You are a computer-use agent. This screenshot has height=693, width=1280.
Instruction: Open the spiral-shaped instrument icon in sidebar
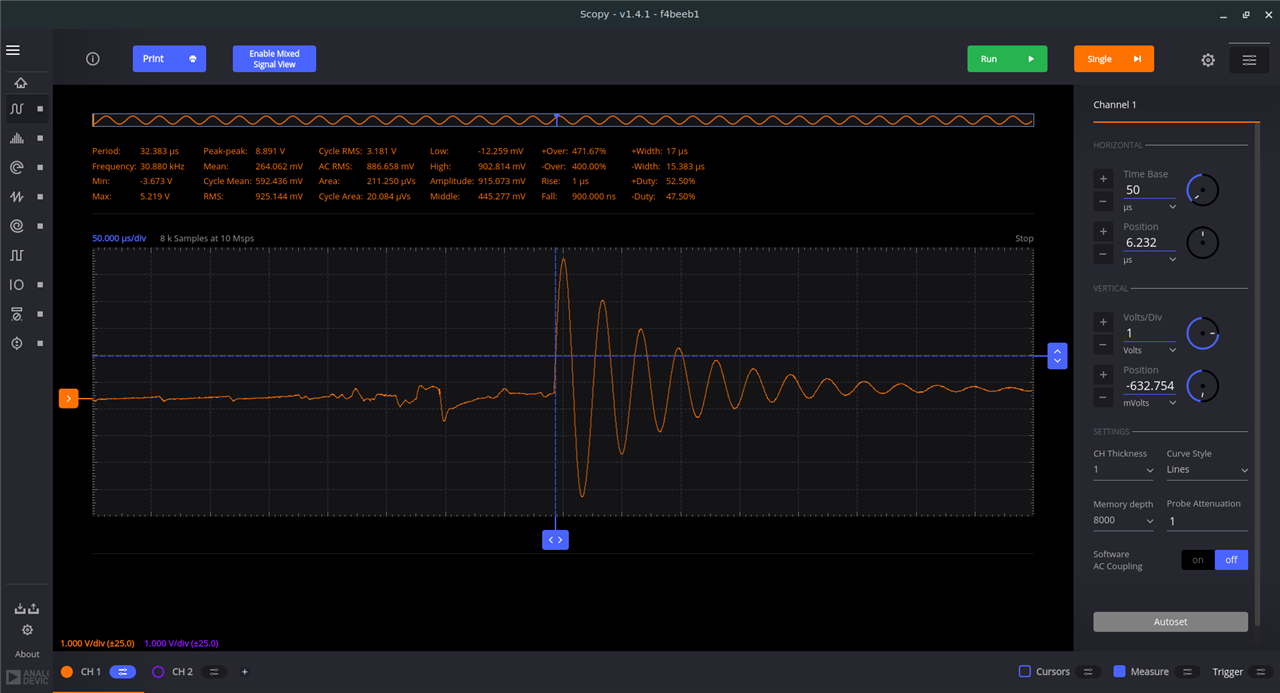click(x=17, y=226)
